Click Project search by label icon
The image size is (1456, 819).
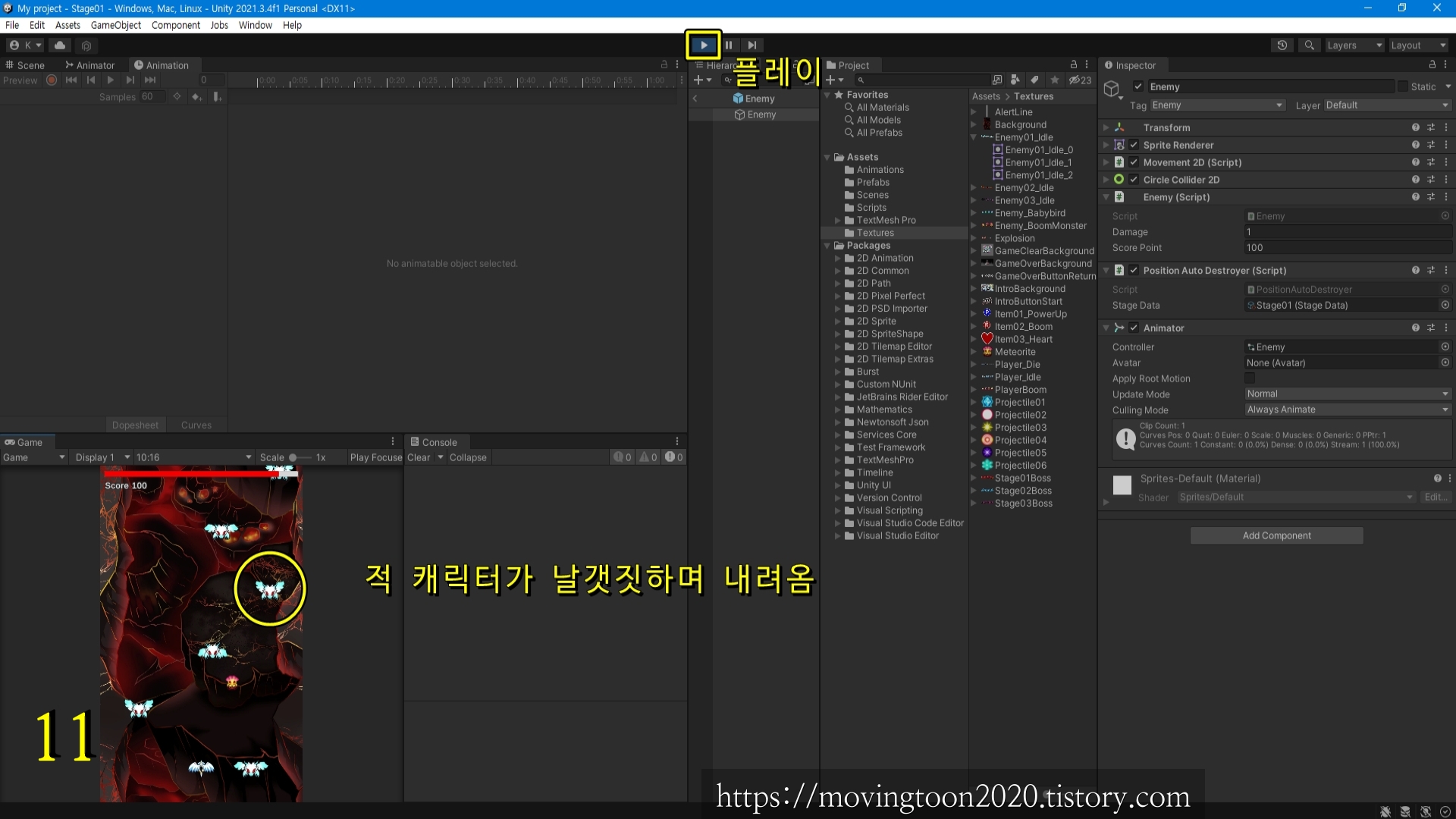pyautogui.click(x=1034, y=80)
